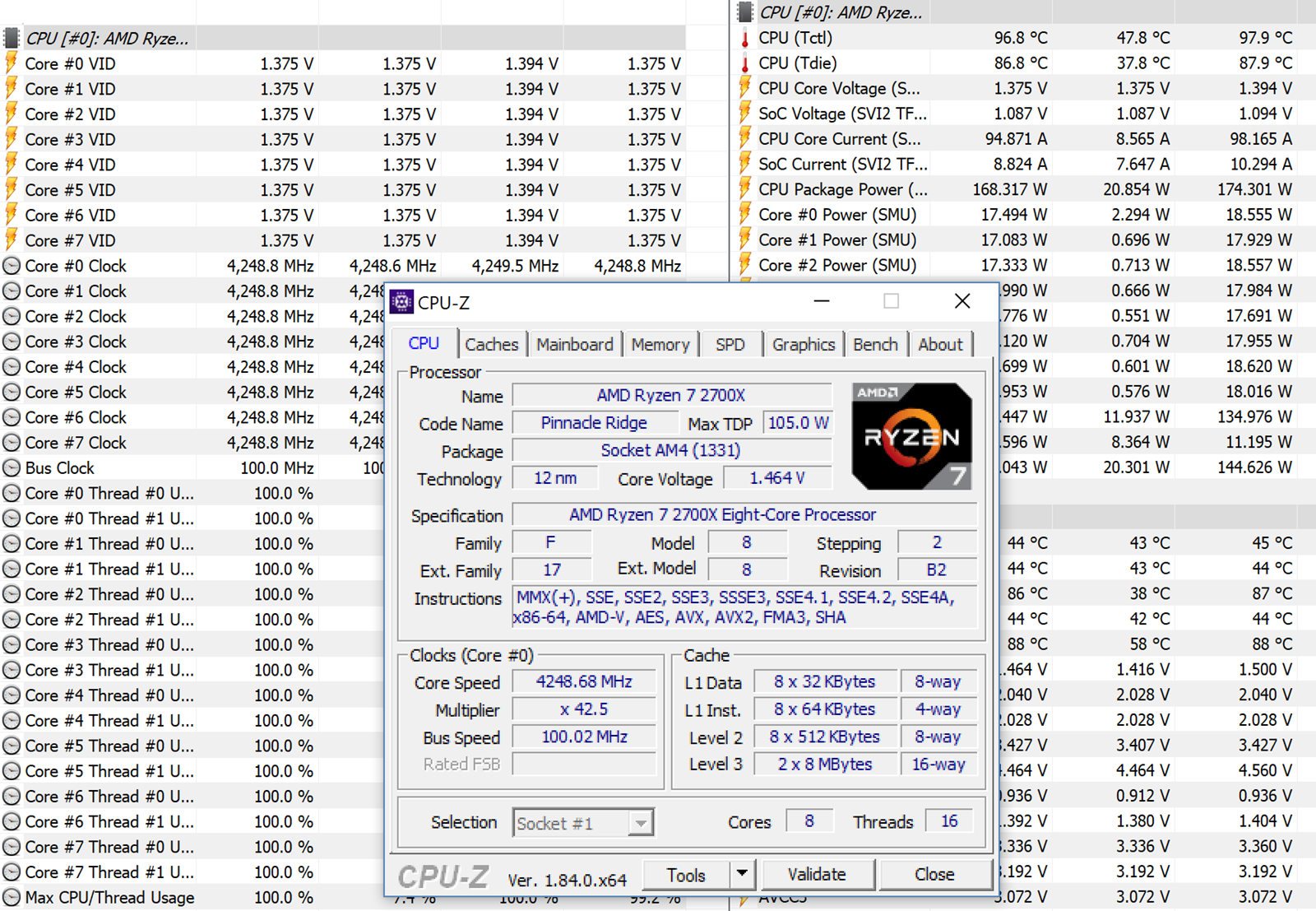This screenshot has width=1316, height=911.
Task: Click the clock icon beside Bus Clock
Action: [12, 468]
